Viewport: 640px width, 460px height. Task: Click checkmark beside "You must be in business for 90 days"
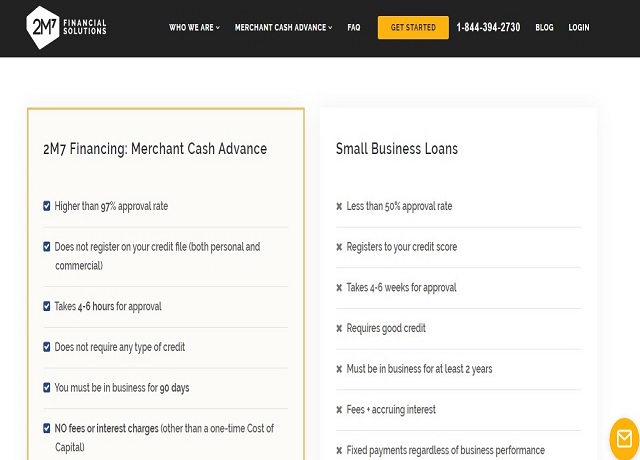pyautogui.click(x=47, y=387)
